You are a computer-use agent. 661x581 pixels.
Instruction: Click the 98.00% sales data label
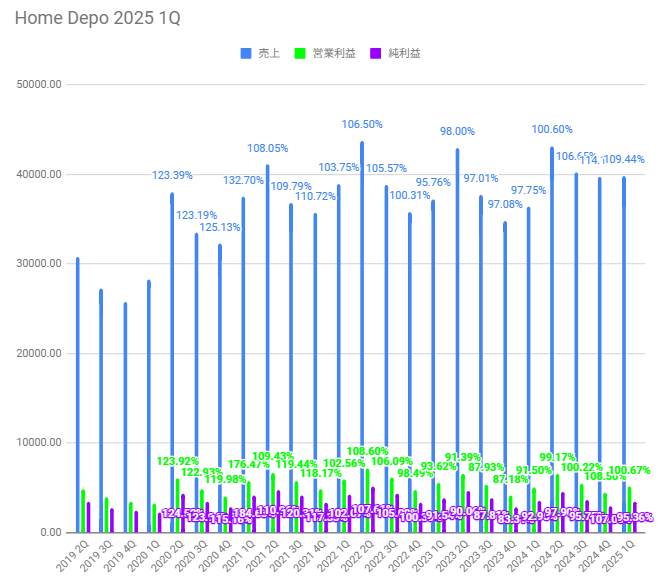tap(457, 131)
